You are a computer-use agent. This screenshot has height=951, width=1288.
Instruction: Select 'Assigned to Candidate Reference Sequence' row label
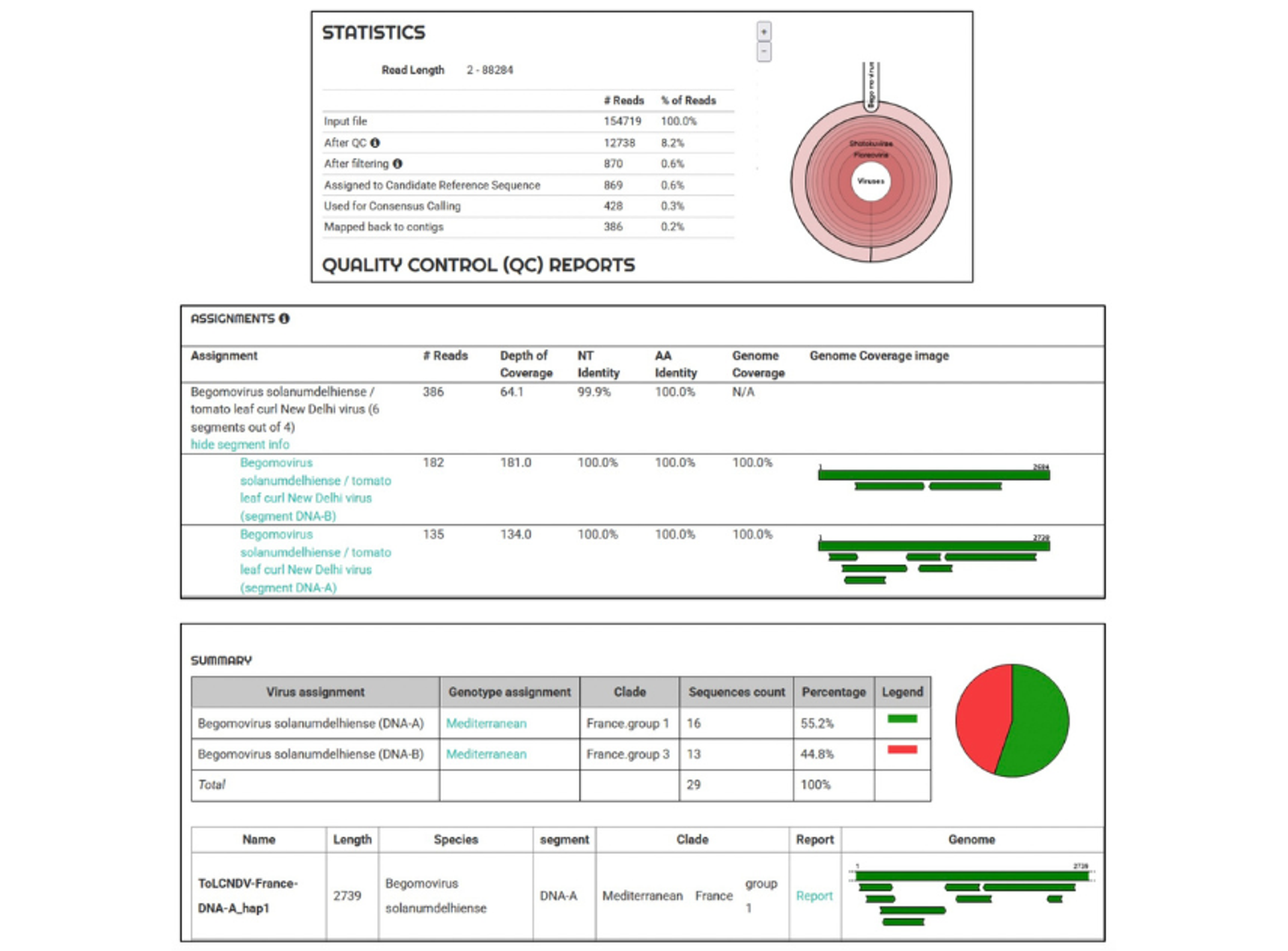[x=432, y=185]
